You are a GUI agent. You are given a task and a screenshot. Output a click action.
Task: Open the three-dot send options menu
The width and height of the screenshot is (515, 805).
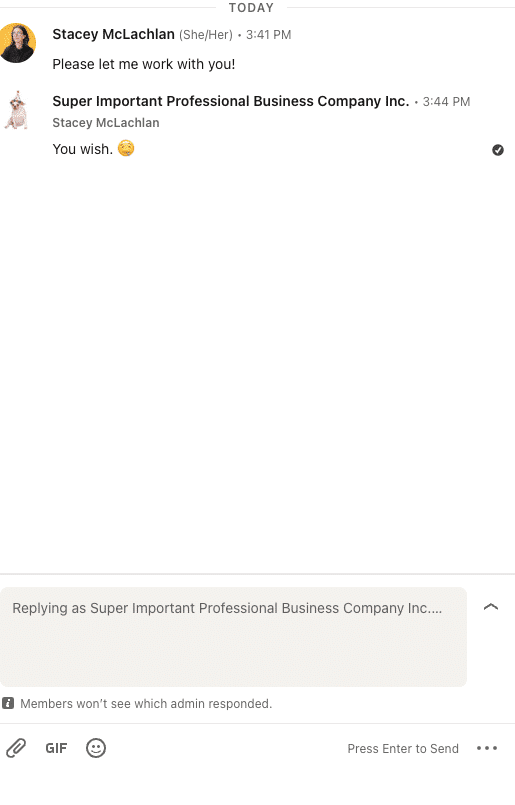487,748
